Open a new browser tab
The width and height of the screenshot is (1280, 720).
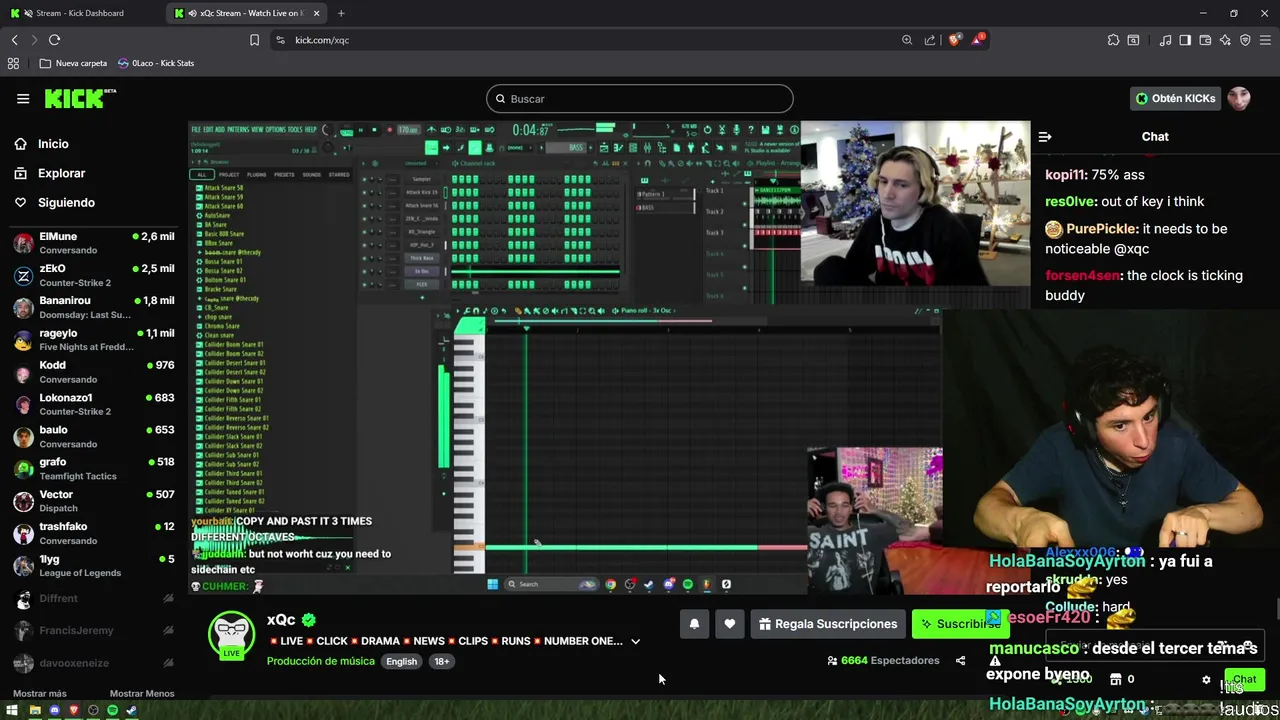pos(341,13)
